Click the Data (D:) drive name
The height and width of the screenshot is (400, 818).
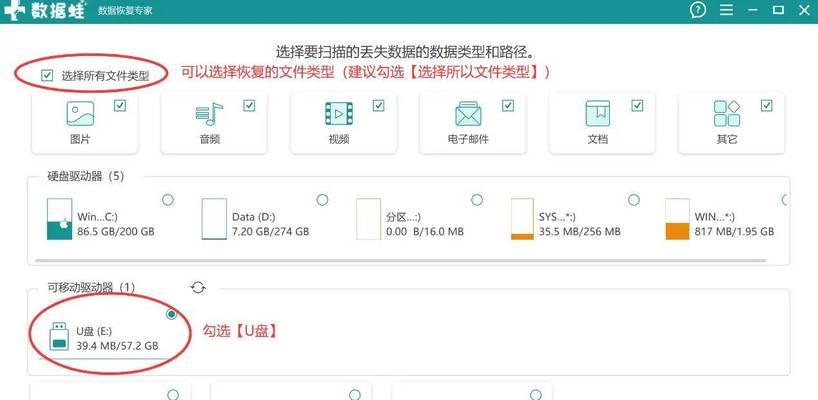[254, 216]
